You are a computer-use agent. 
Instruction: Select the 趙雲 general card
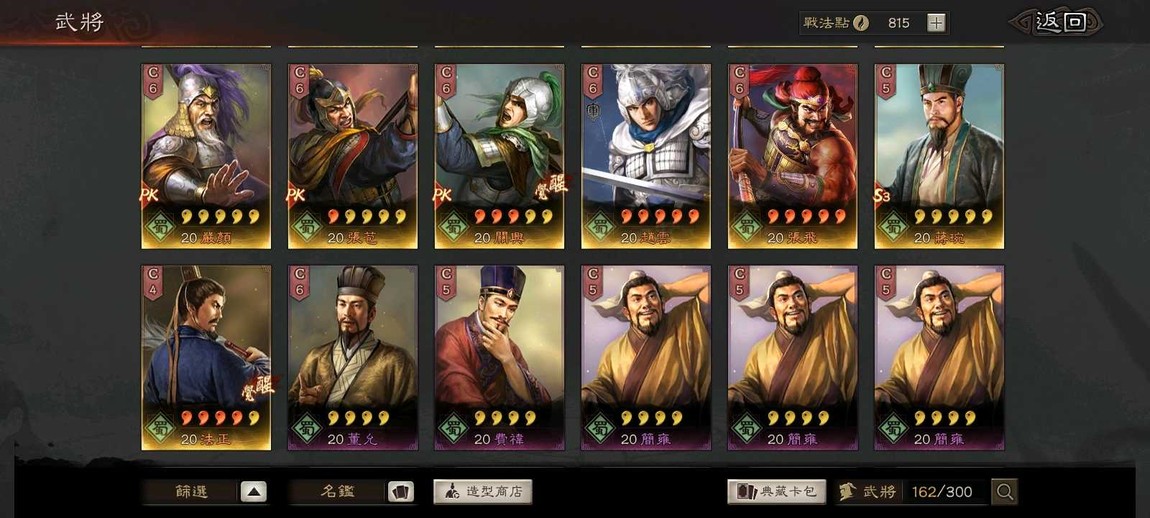pos(646,156)
